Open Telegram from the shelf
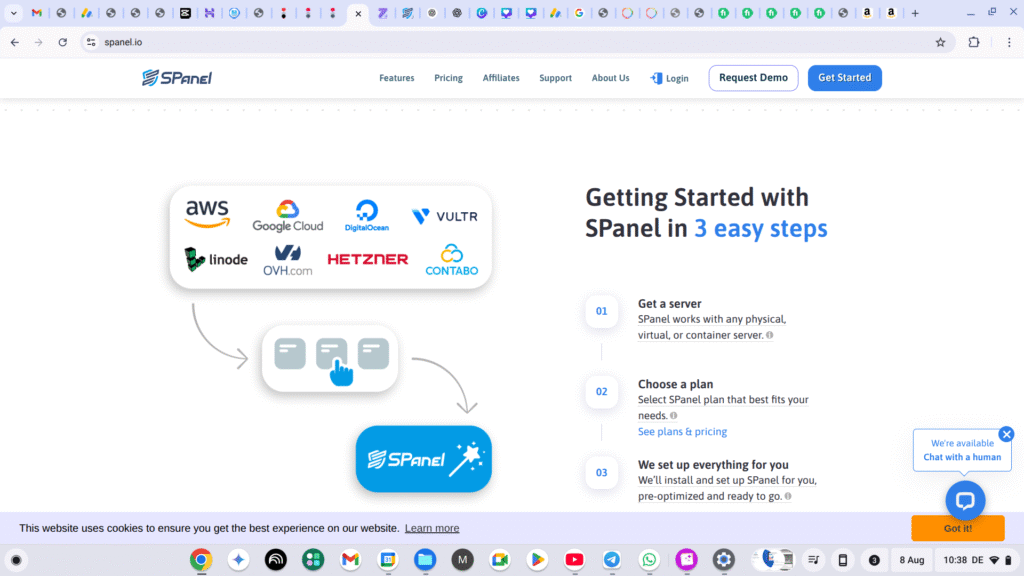The image size is (1024, 576). (x=612, y=560)
